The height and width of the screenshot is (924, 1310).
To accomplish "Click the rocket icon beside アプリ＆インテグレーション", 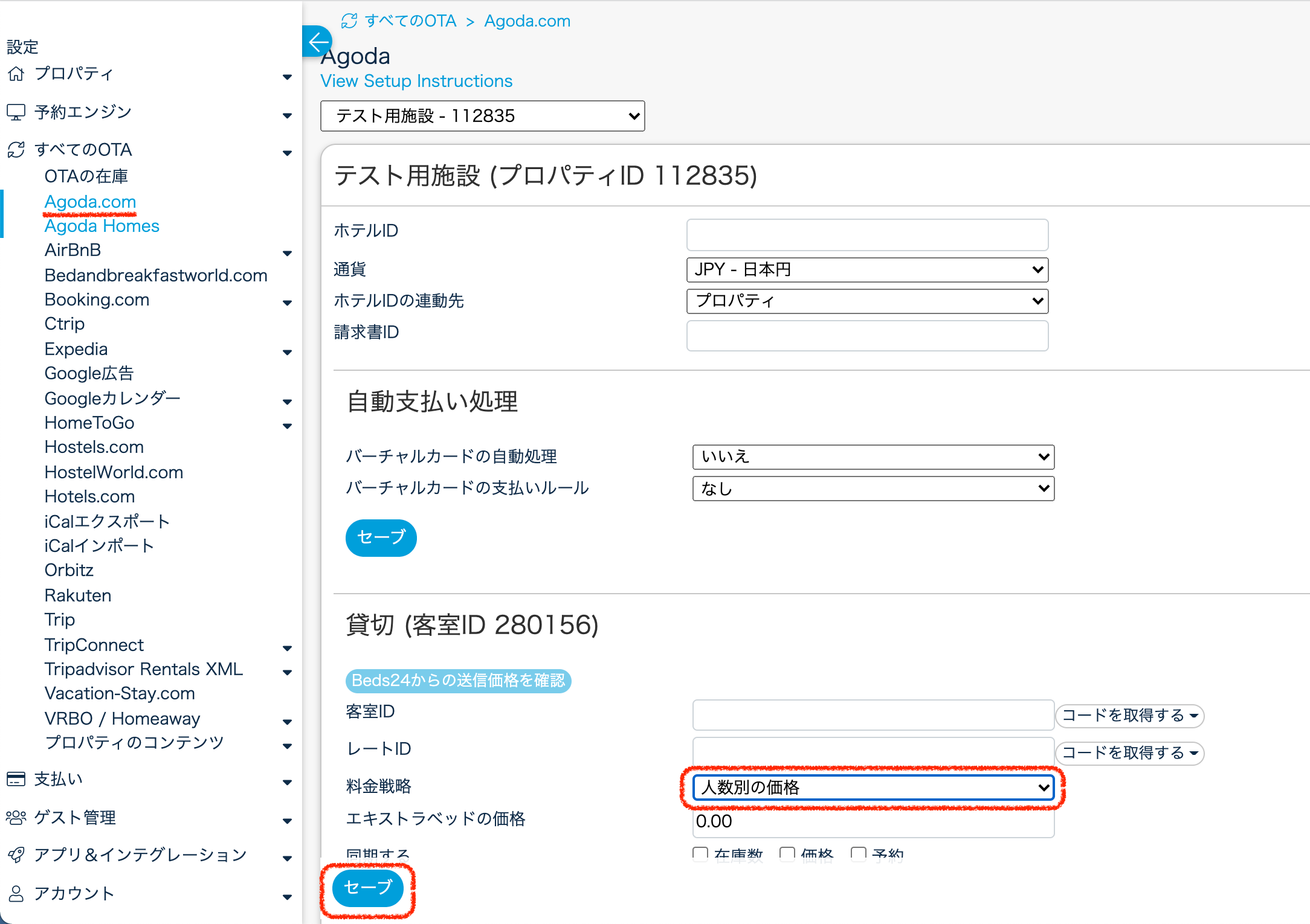I will coord(16,855).
